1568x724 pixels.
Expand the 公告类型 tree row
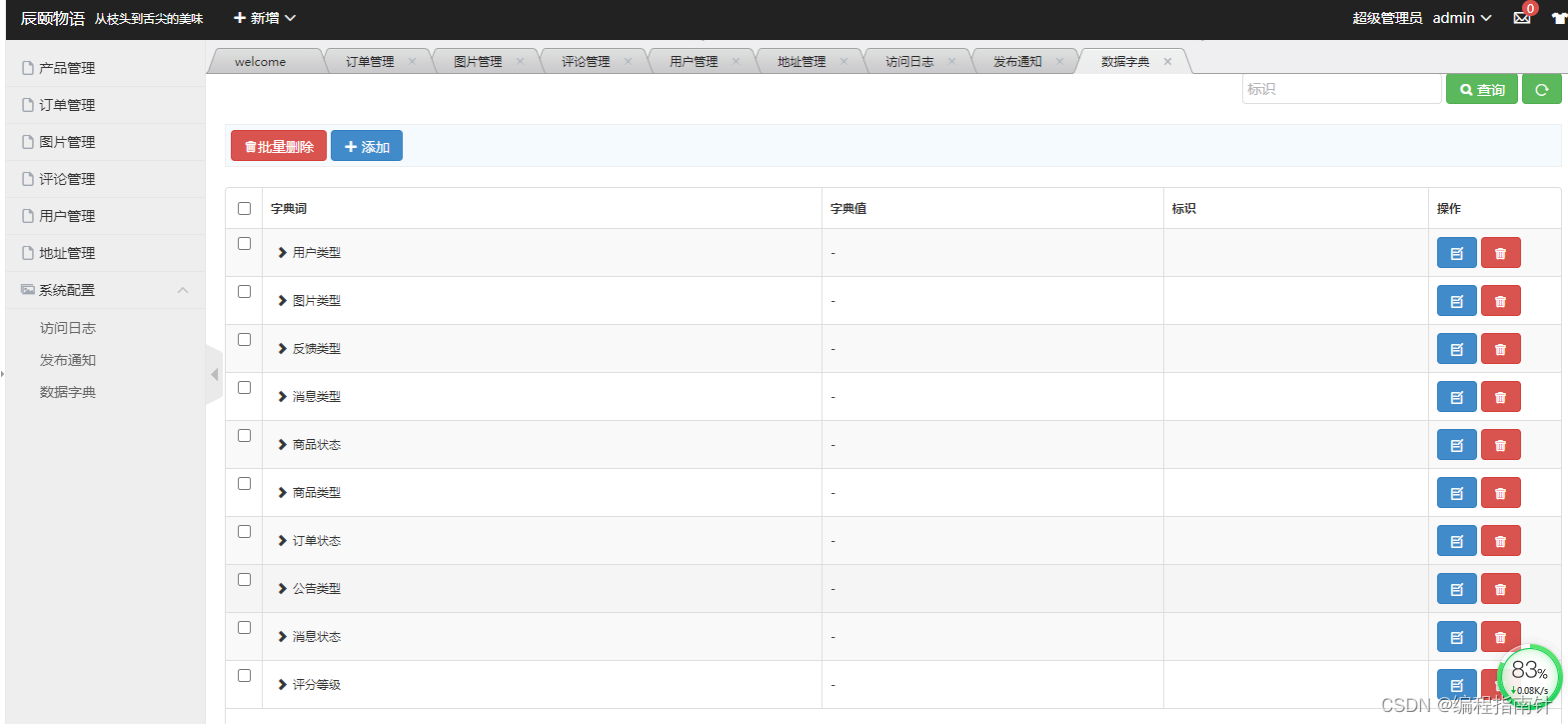click(282, 589)
